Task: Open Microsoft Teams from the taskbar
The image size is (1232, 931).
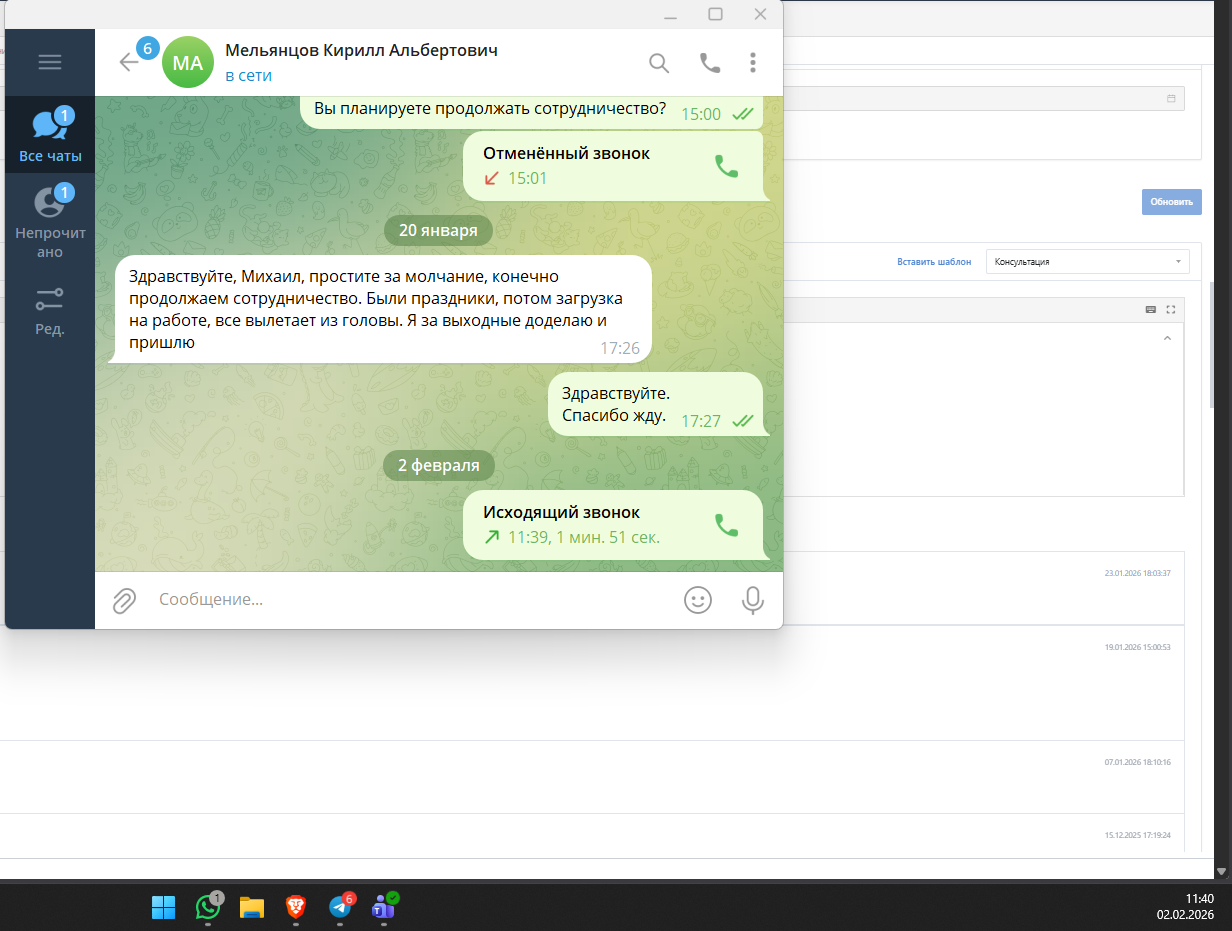Action: click(x=384, y=907)
